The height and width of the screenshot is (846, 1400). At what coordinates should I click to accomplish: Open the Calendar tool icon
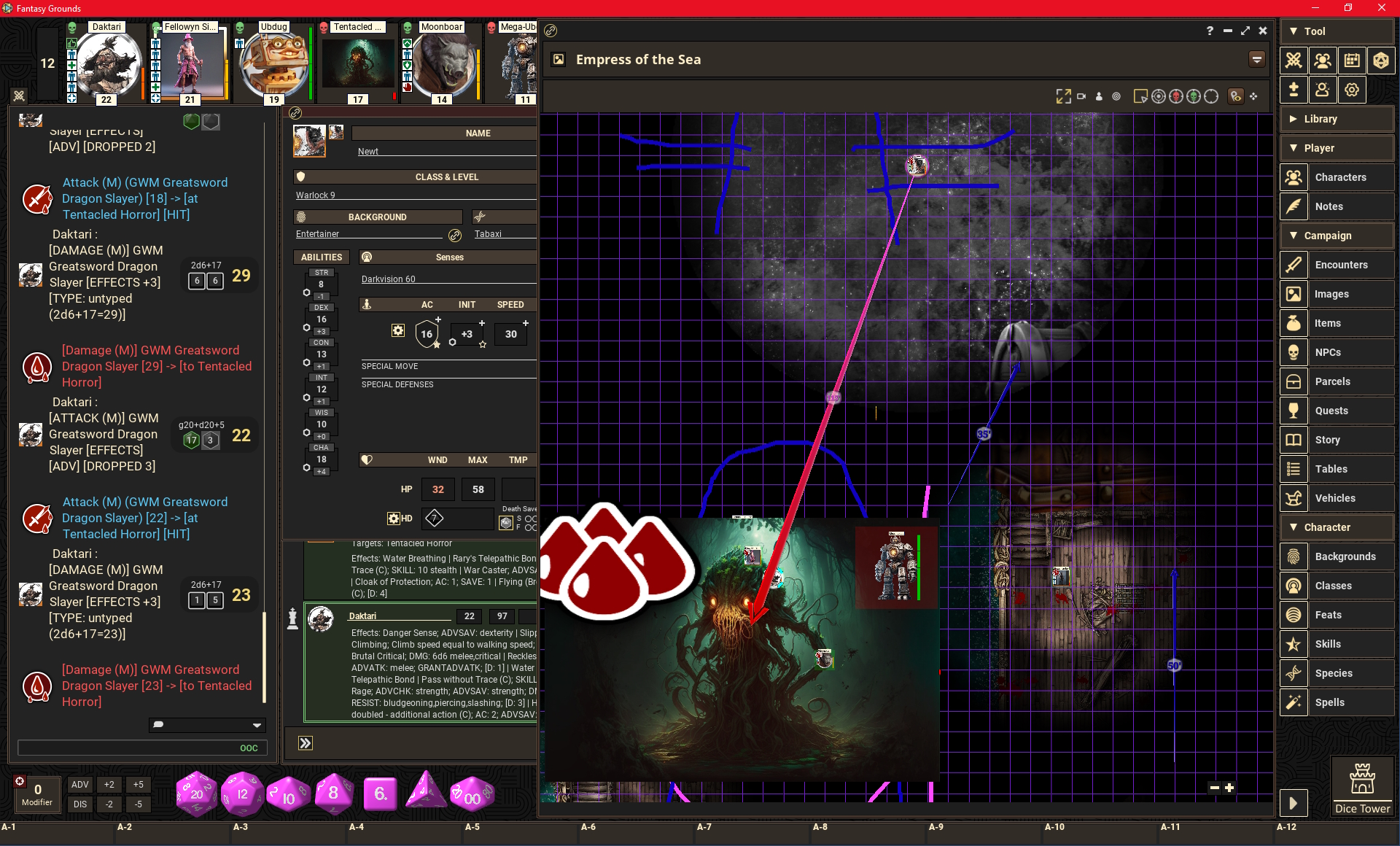tap(1352, 61)
